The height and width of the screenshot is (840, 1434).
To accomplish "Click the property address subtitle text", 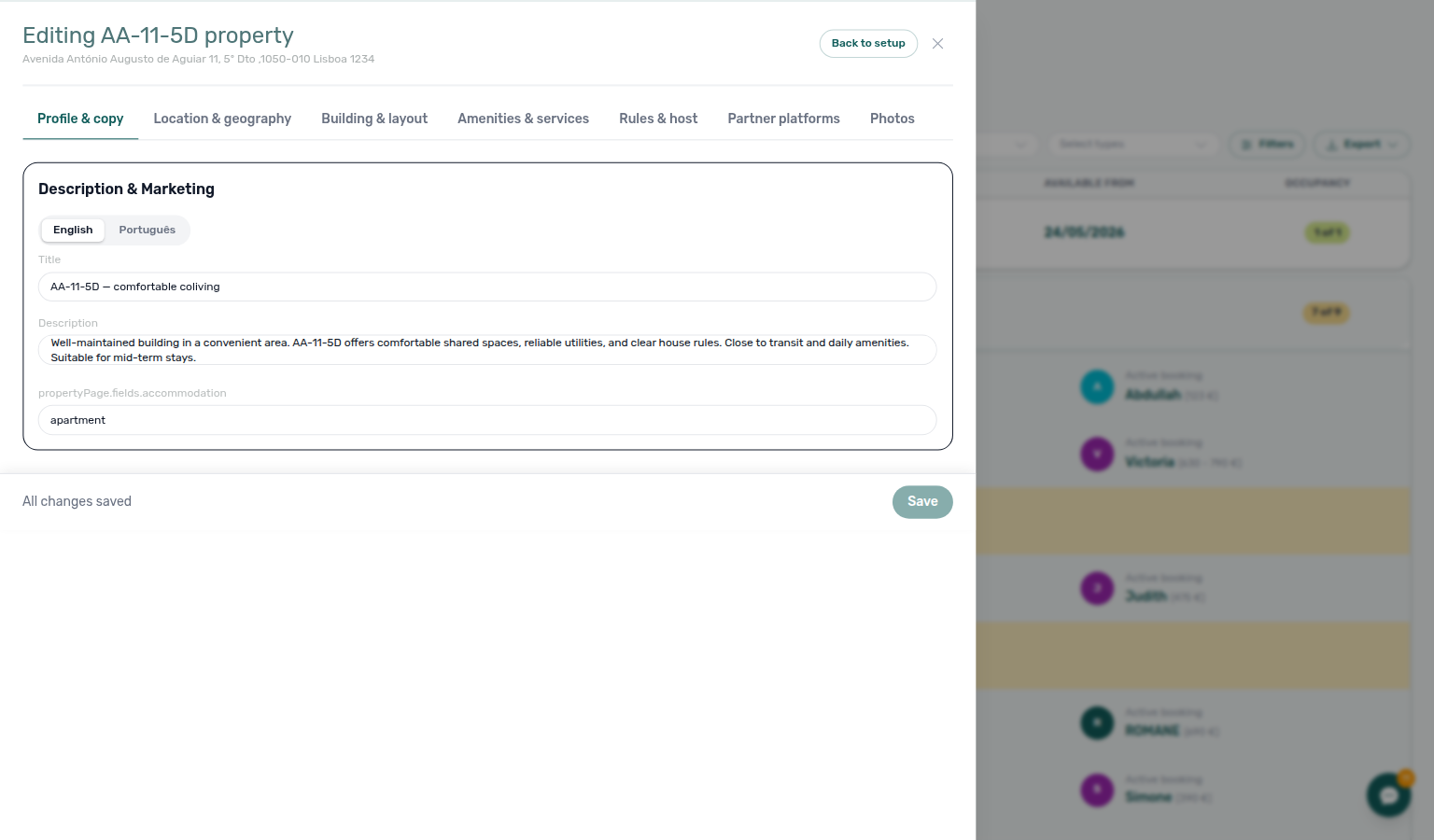I will click(x=198, y=59).
